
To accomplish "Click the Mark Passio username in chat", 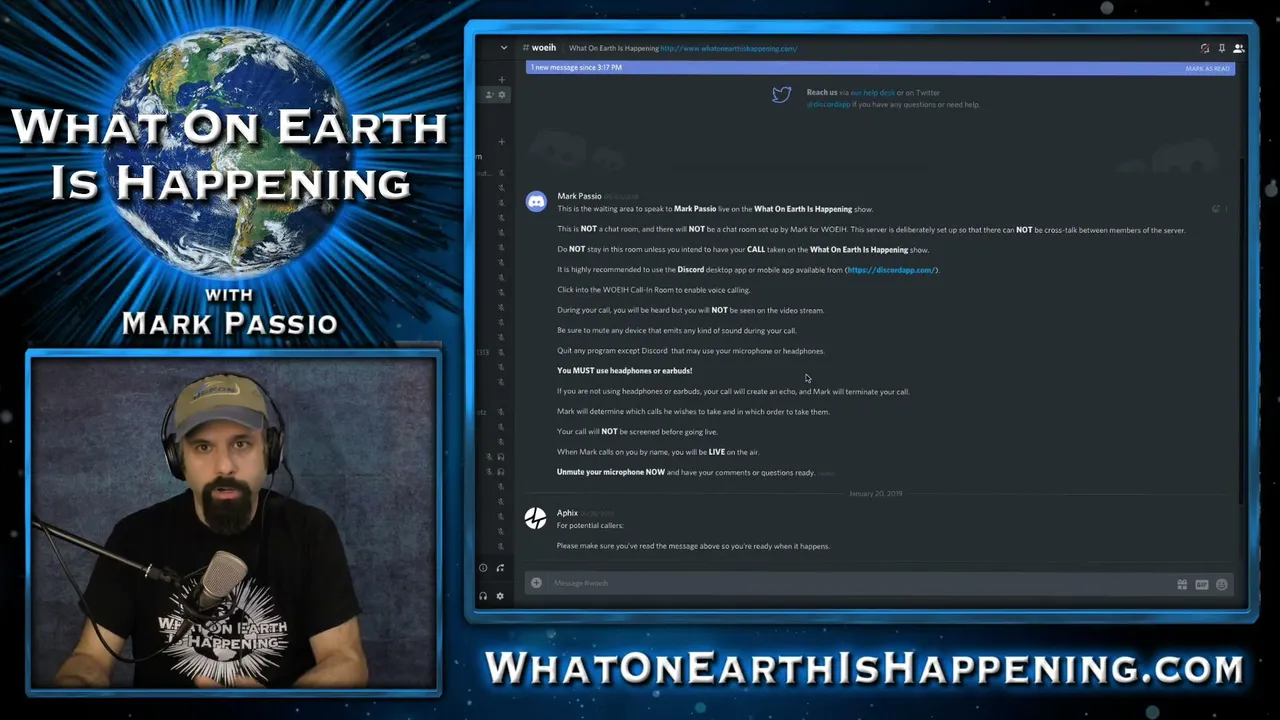I will 579,196.
